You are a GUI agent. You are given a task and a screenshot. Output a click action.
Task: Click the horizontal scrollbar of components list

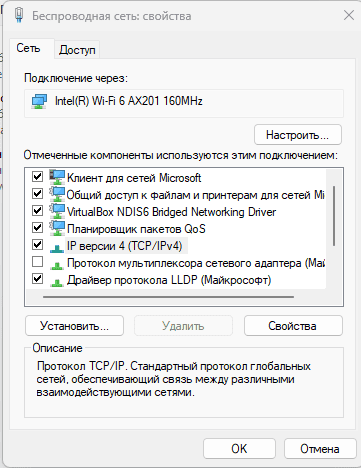pos(168,297)
